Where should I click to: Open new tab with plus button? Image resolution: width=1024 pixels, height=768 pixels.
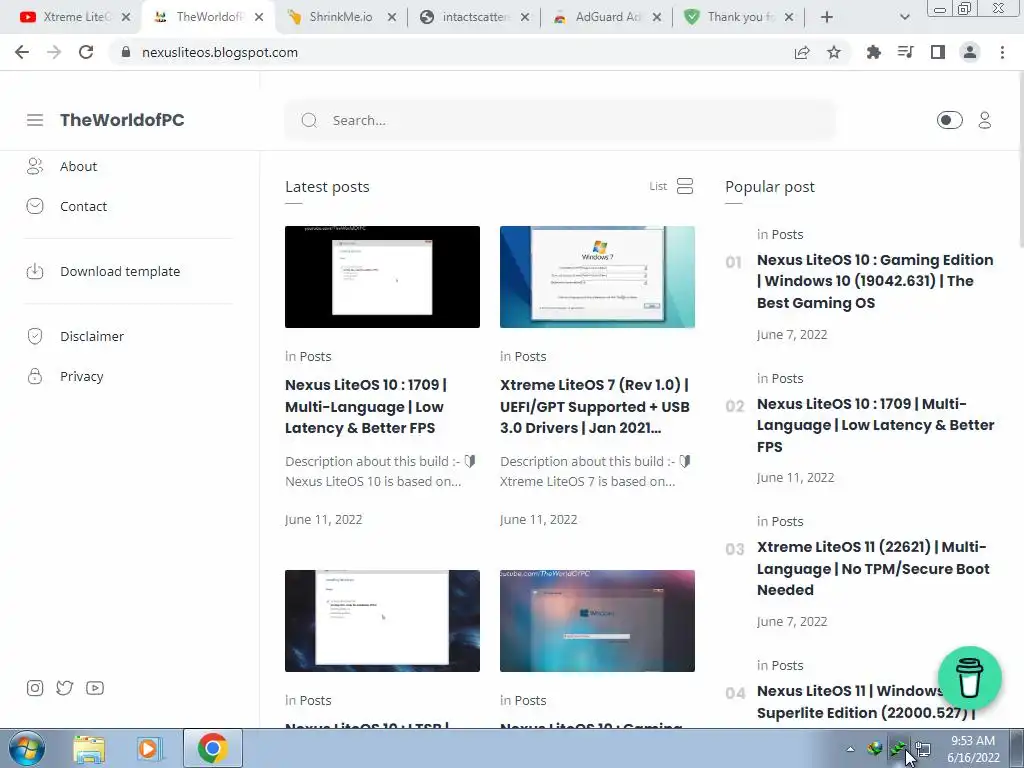(x=827, y=17)
